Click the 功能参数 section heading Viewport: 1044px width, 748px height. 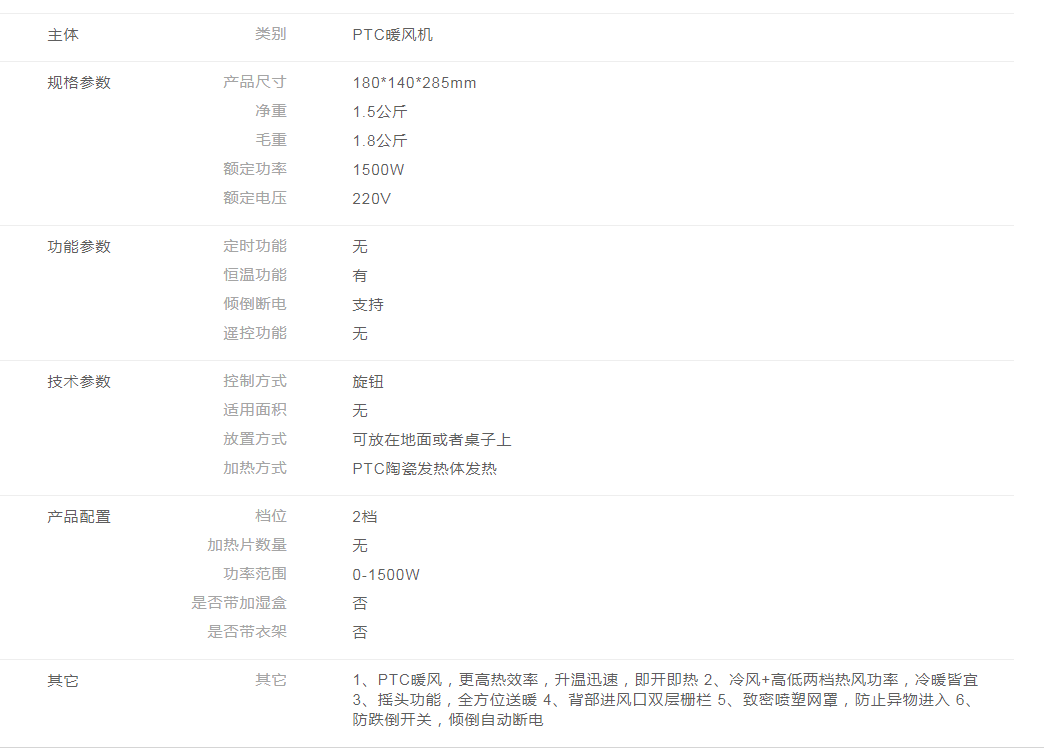79,247
